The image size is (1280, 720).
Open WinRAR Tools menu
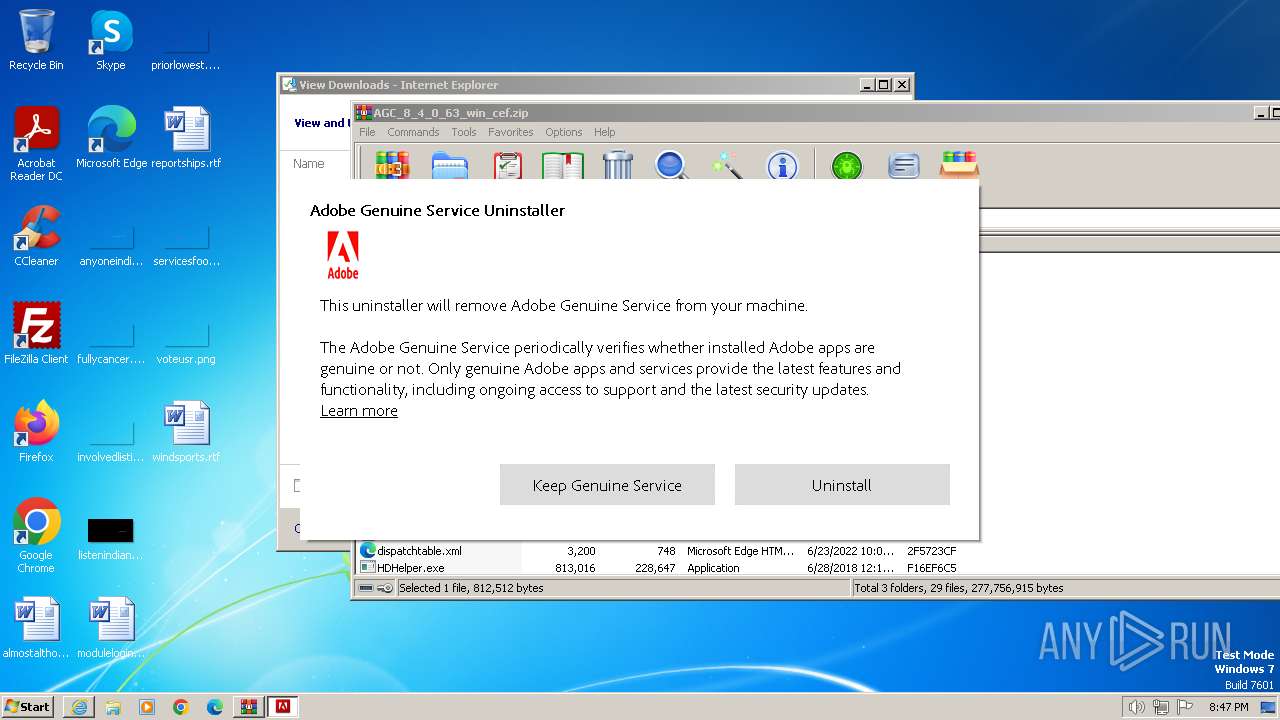464,132
